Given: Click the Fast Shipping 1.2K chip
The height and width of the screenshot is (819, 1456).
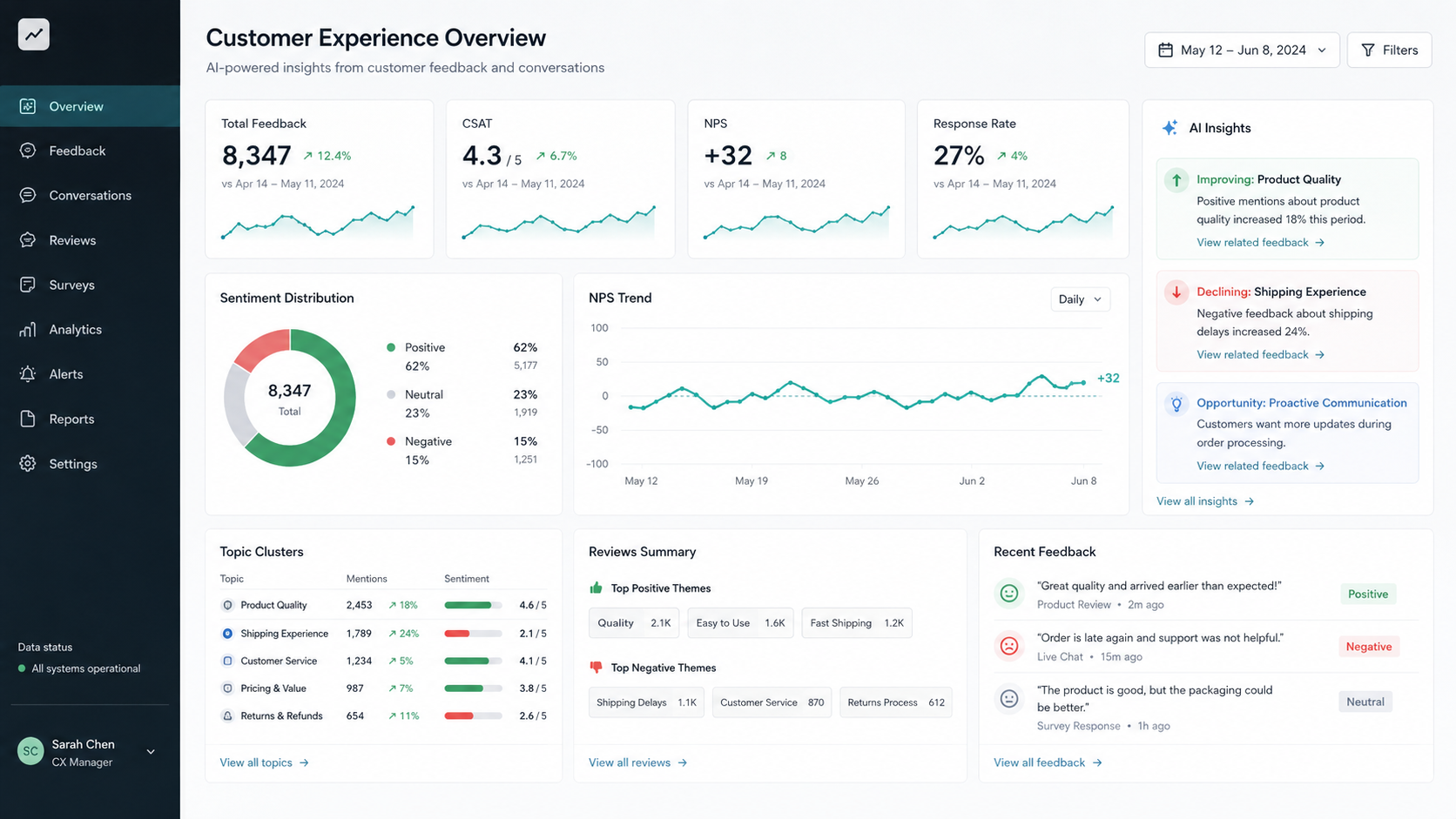Looking at the screenshot, I should 857,623.
